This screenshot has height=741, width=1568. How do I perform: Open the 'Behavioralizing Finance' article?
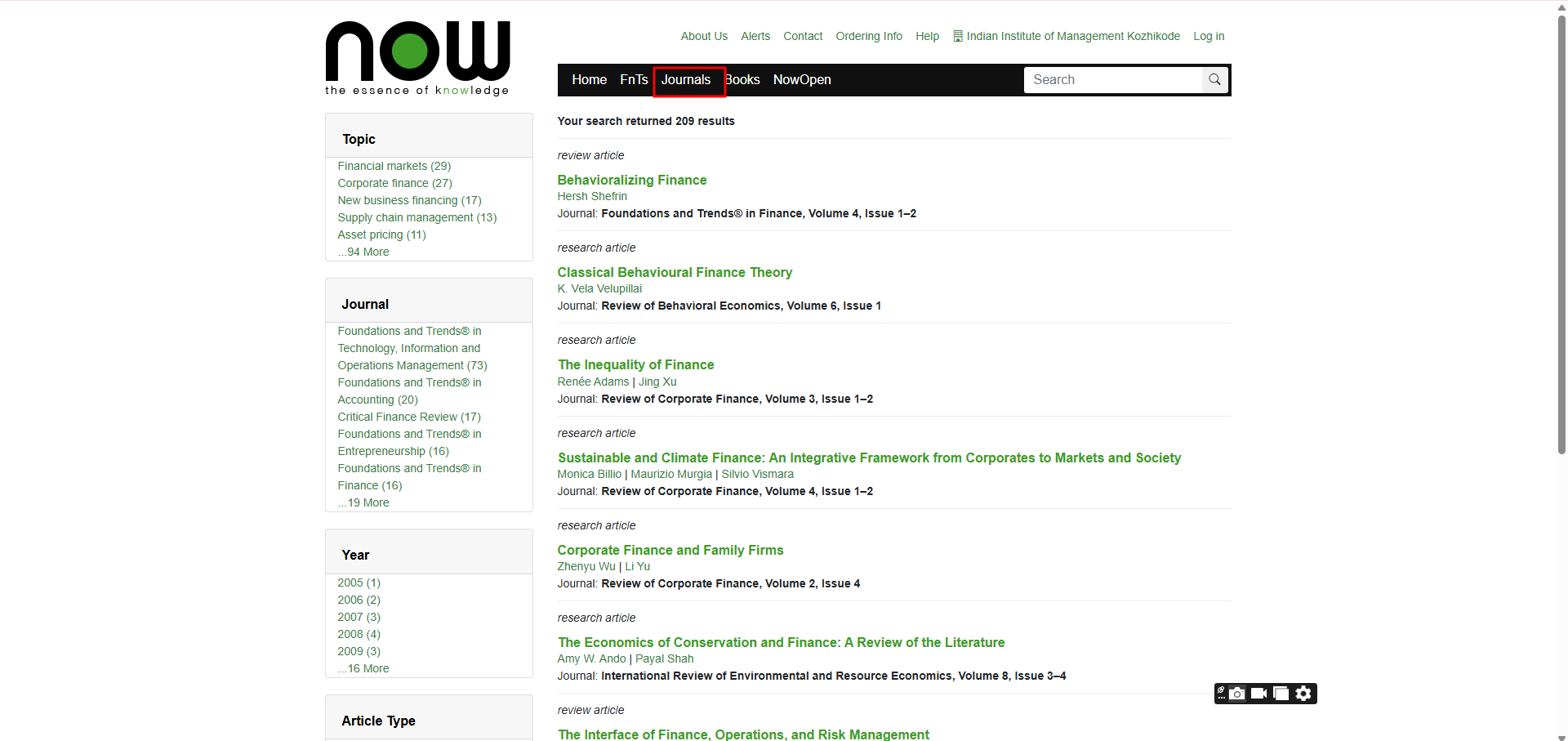(x=631, y=180)
